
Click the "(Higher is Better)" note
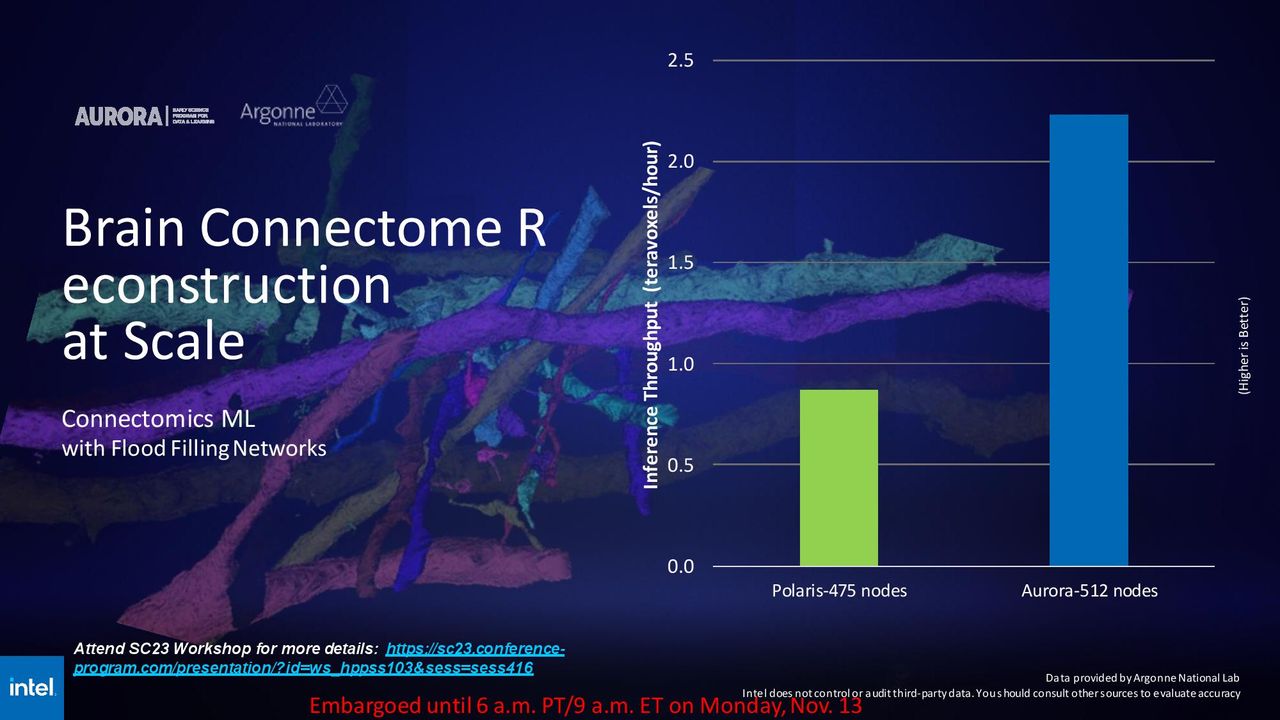[x=1244, y=346]
